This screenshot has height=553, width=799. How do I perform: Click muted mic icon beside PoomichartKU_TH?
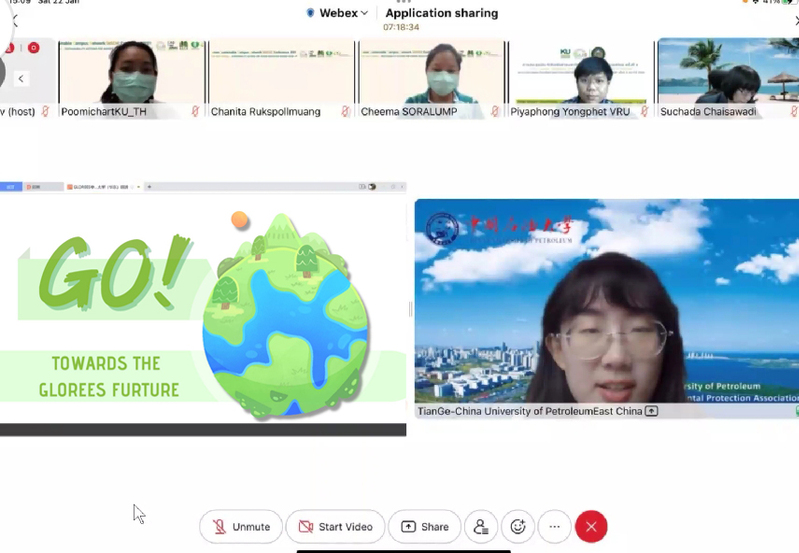[195, 112]
